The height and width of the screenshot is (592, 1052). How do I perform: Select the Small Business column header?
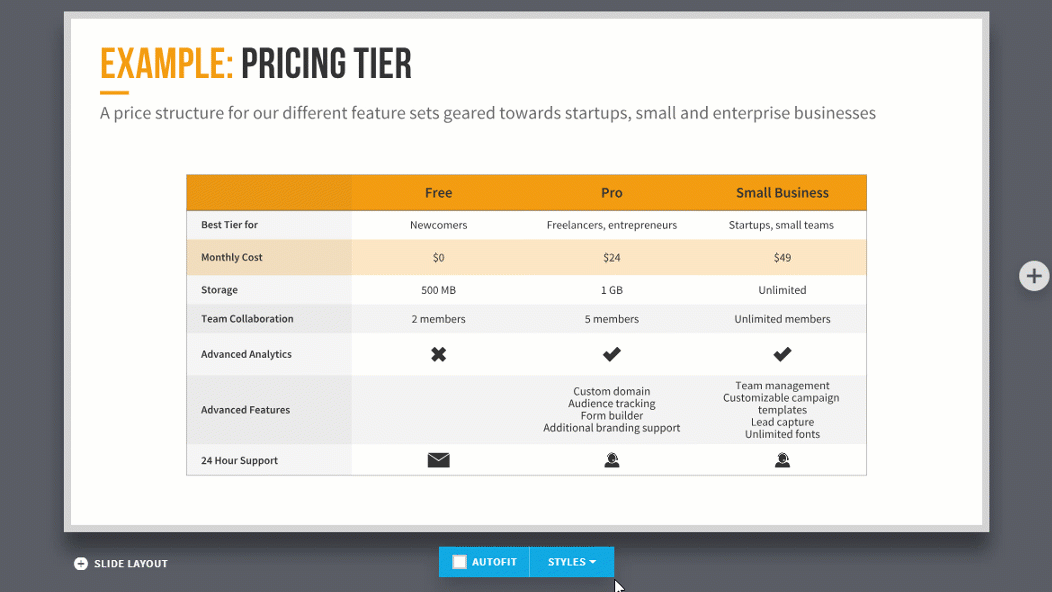(782, 193)
